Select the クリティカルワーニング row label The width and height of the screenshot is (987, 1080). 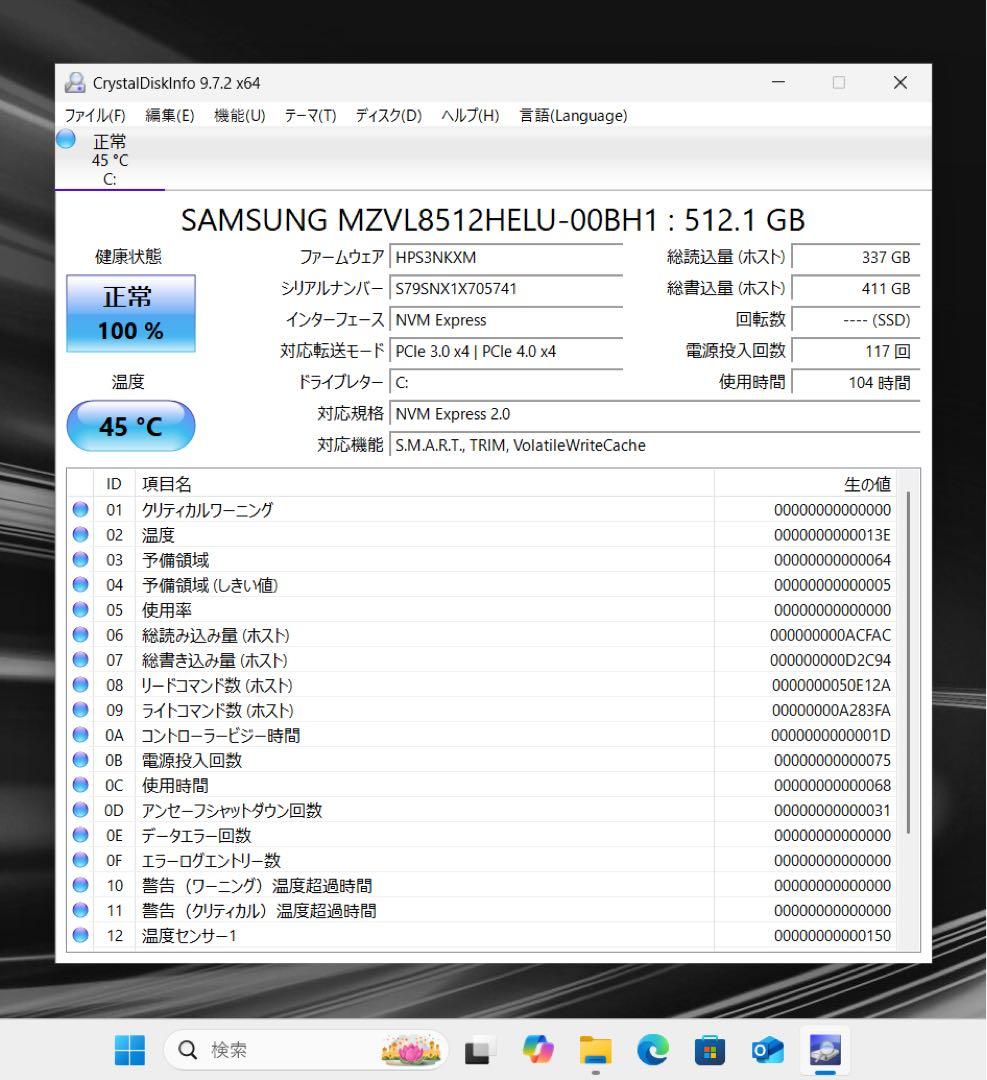point(207,510)
